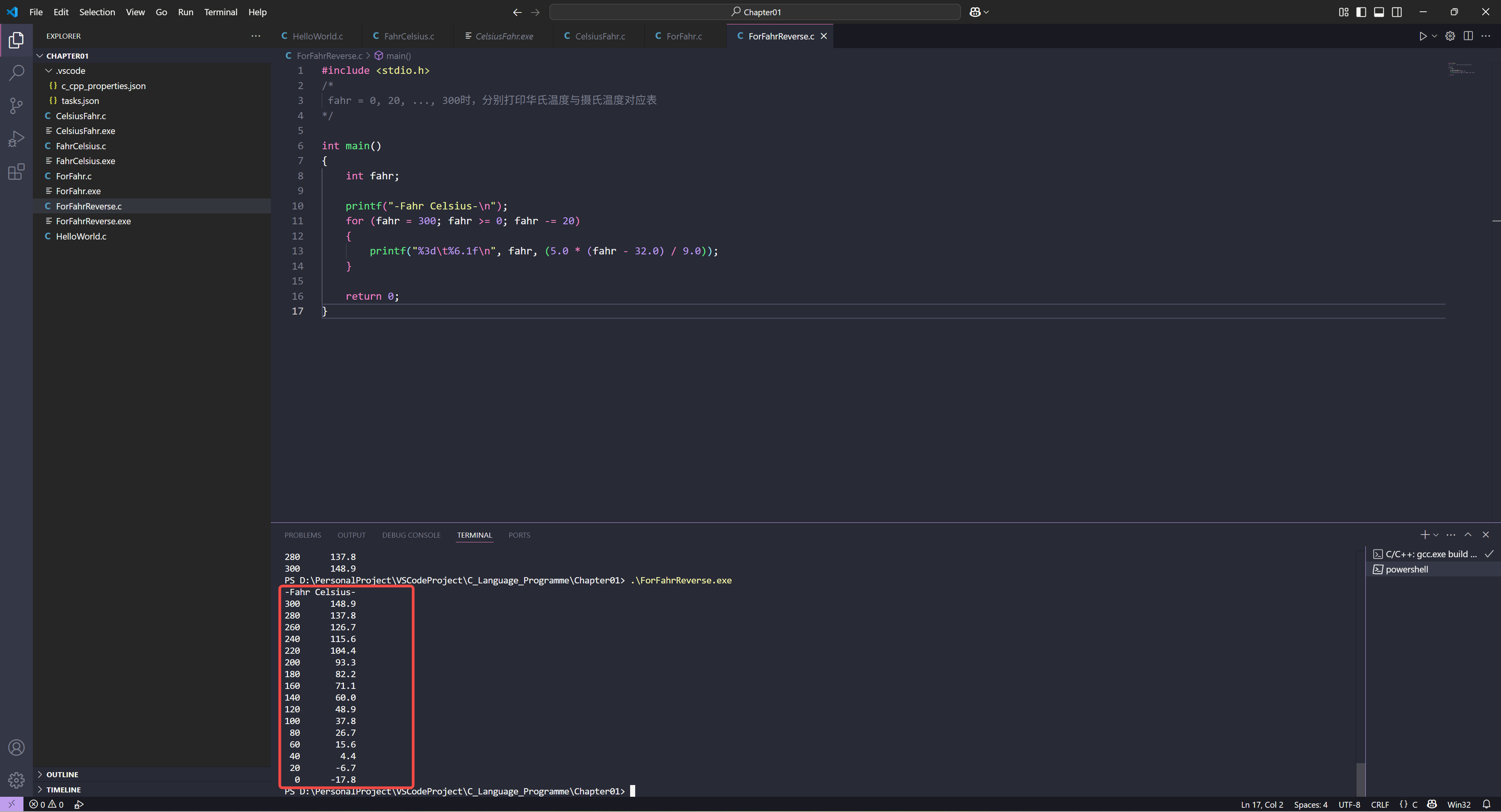This screenshot has width=1501, height=812.
Task: Toggle the secondary side bar layout button
Action: click(1397, 12)
